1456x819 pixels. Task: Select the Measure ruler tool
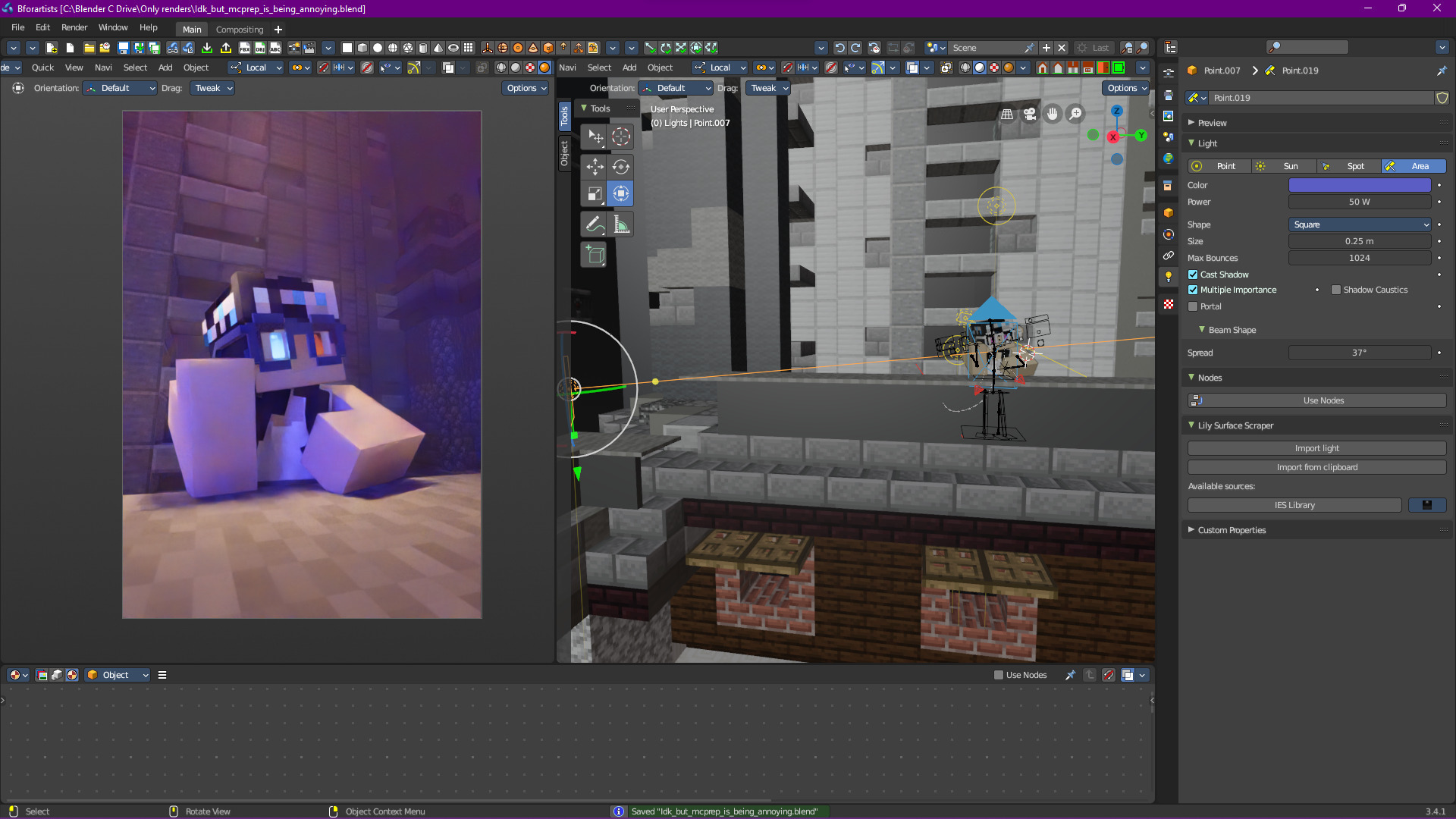click(x=621, y=224)
